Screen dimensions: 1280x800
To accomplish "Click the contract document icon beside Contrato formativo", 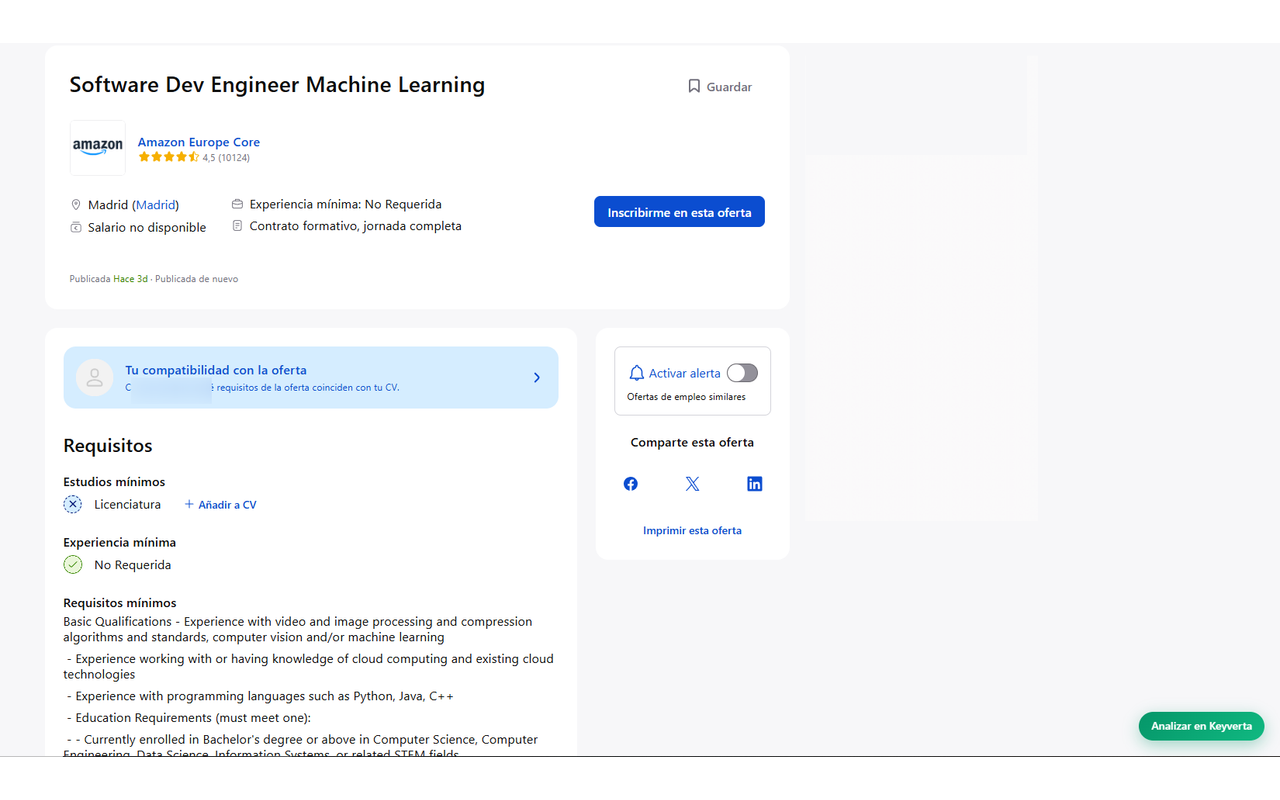I will (x=237, y=226).
